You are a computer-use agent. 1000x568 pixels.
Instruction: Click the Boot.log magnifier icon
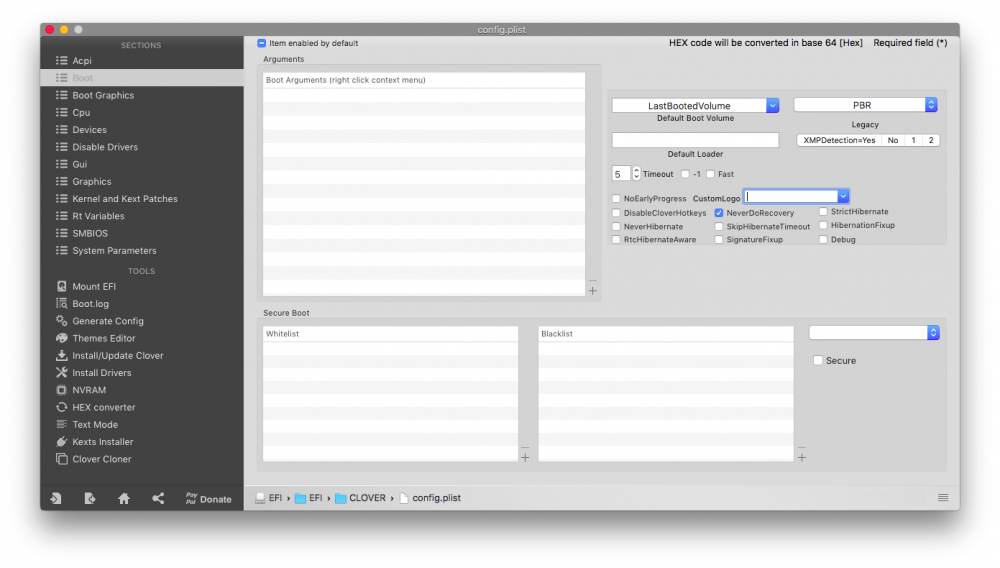point(61,303)
